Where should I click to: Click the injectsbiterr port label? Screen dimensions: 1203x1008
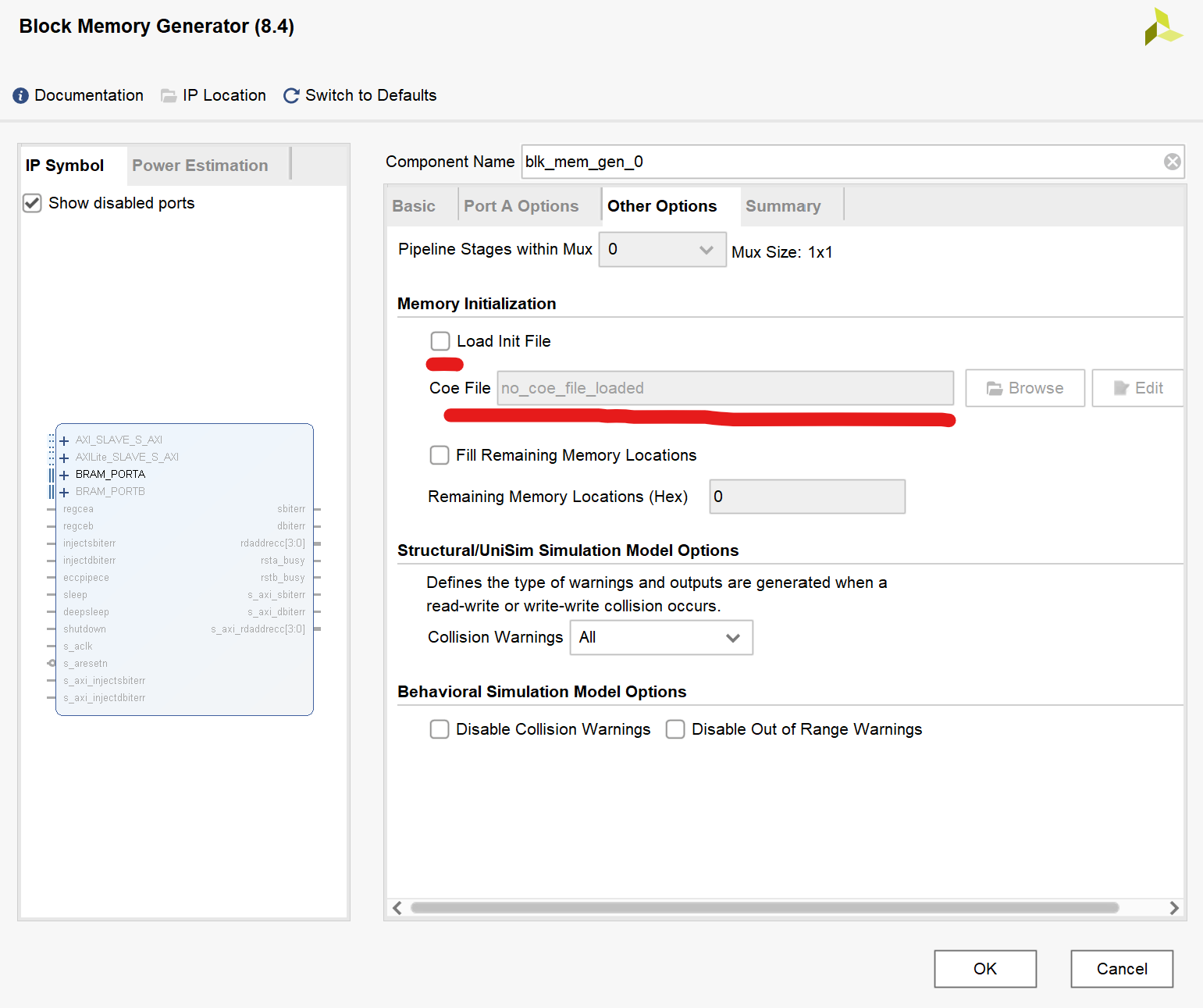(x=89, y=543)
